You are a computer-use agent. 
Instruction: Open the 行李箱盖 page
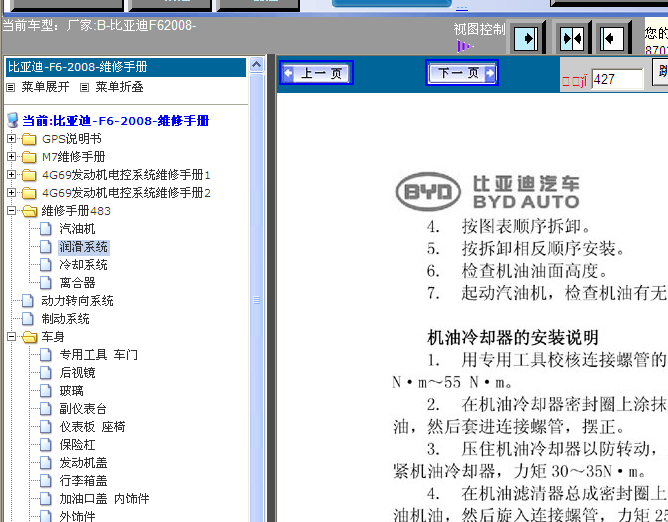(x=83, y=480)
